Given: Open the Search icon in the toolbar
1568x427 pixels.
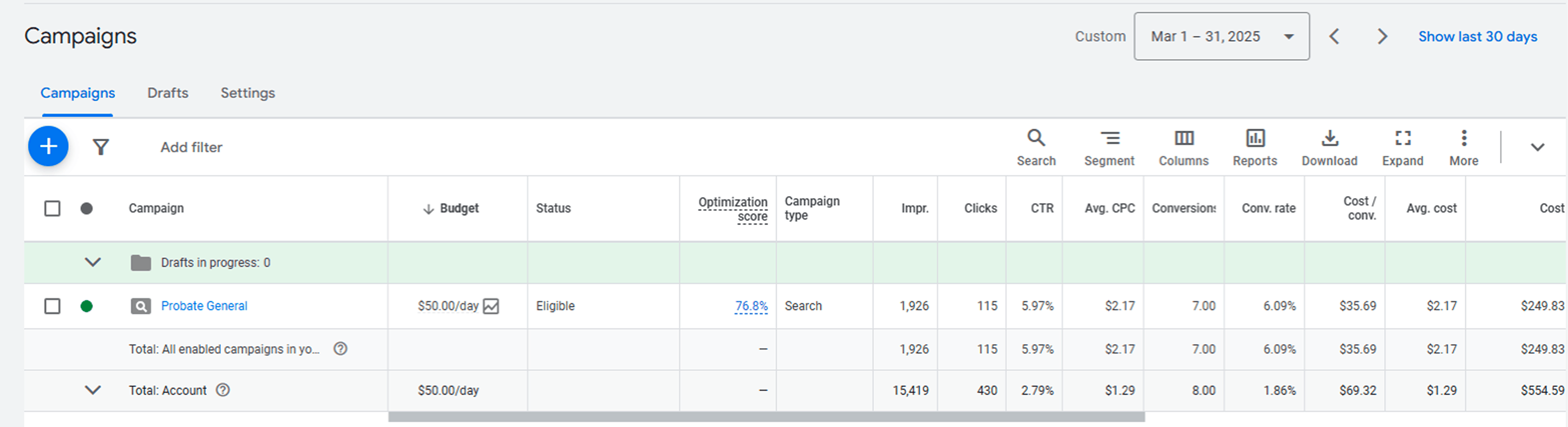Looking at the screenshot, I should (1036, 139).
